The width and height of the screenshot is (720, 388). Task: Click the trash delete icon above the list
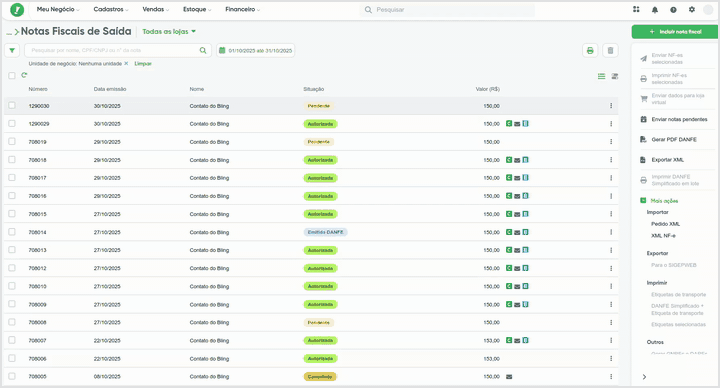click(610, 51)
